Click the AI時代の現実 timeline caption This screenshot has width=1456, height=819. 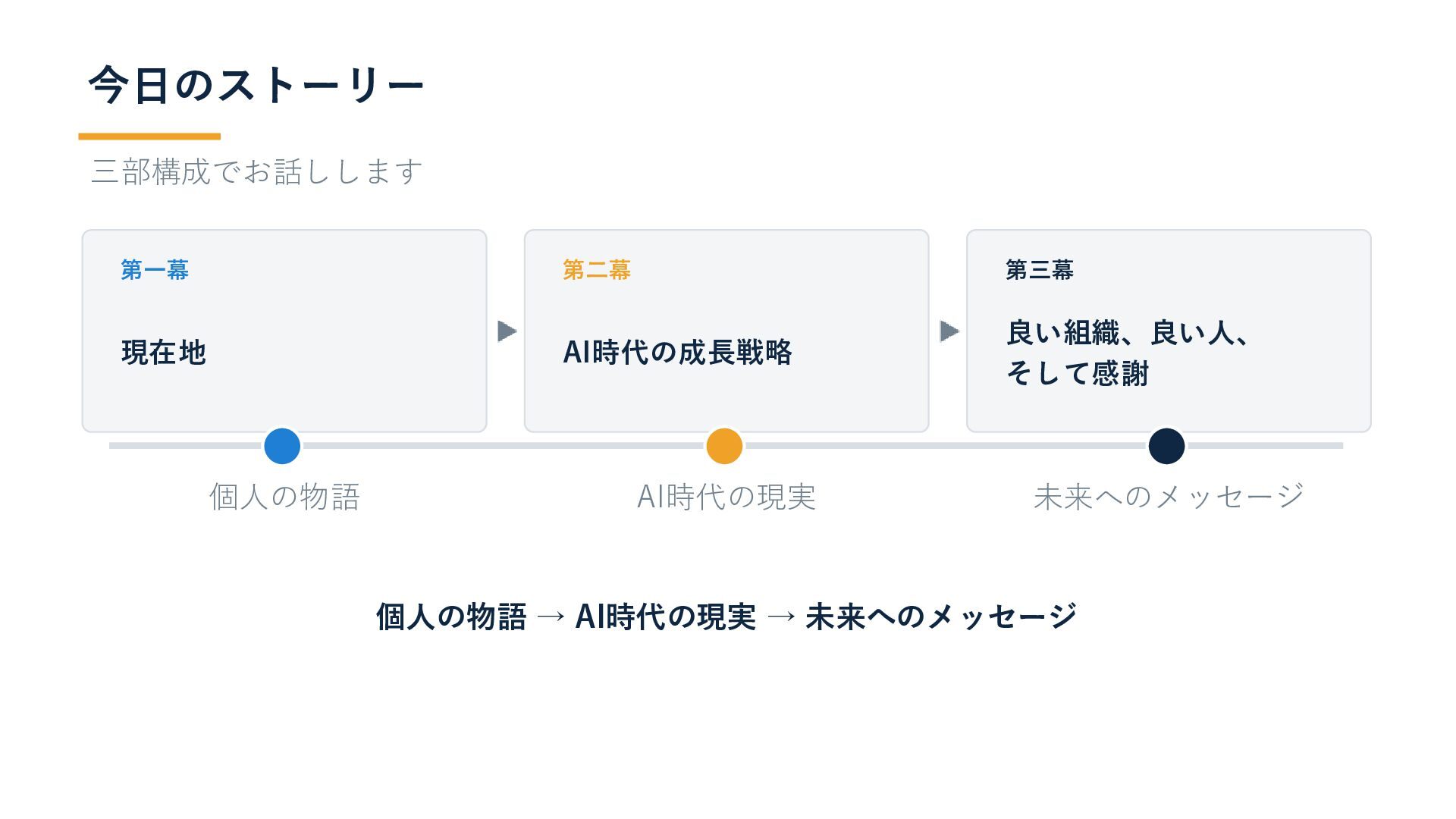coord(726,497)
